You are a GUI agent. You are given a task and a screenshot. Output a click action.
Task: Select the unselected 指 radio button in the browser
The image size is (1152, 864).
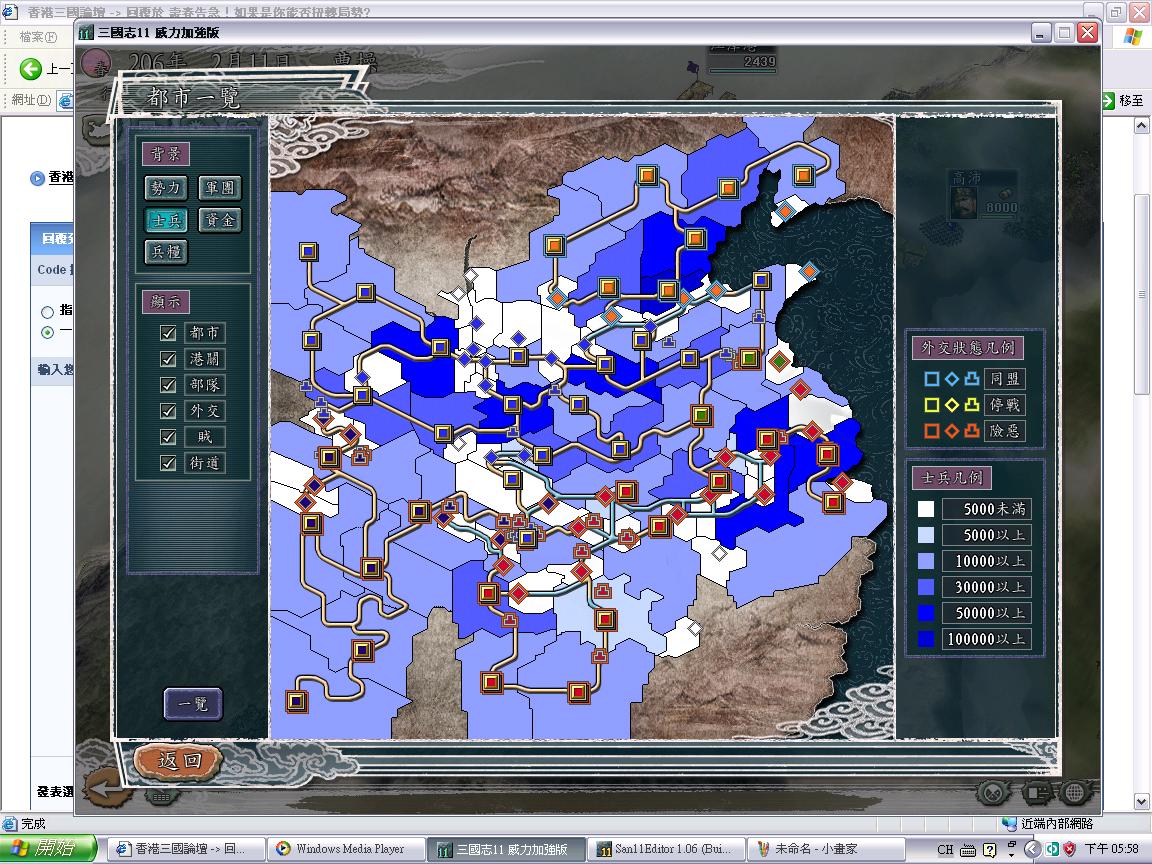tap(48, 312)
